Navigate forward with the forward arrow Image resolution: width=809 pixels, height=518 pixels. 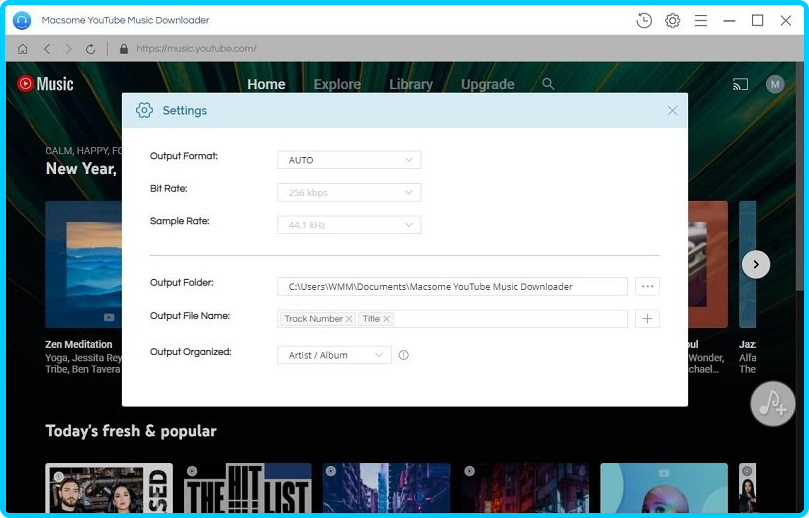pos(68,49)
